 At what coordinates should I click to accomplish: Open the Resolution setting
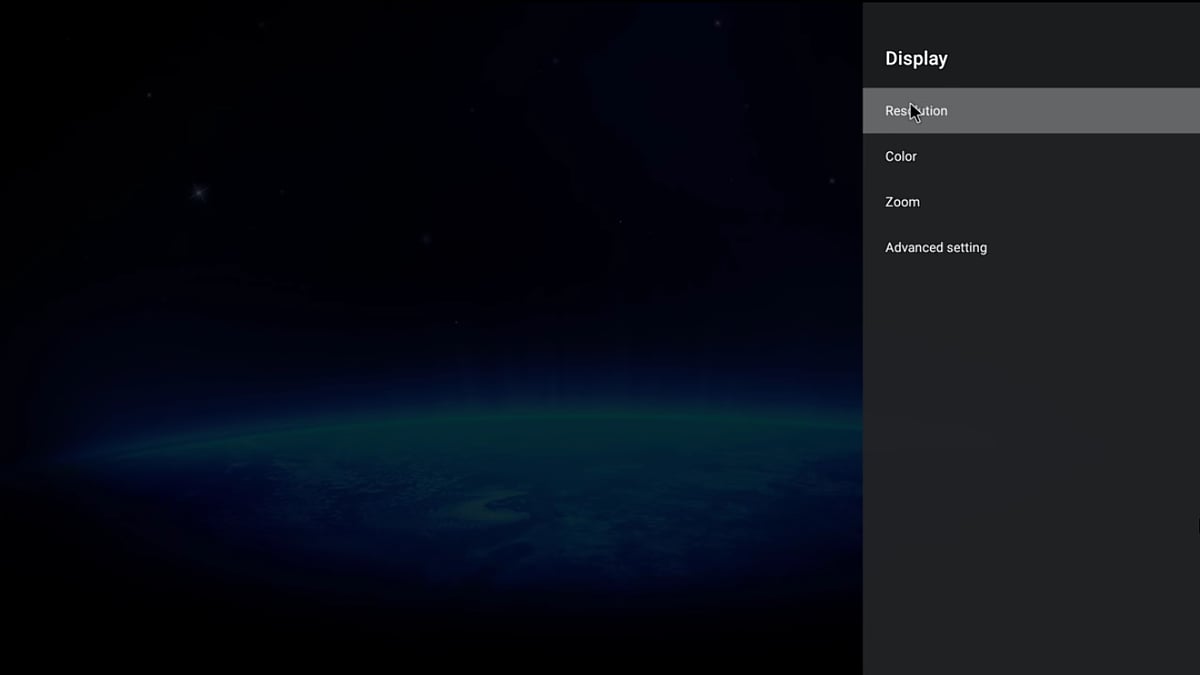click(x=1030, y=111)
